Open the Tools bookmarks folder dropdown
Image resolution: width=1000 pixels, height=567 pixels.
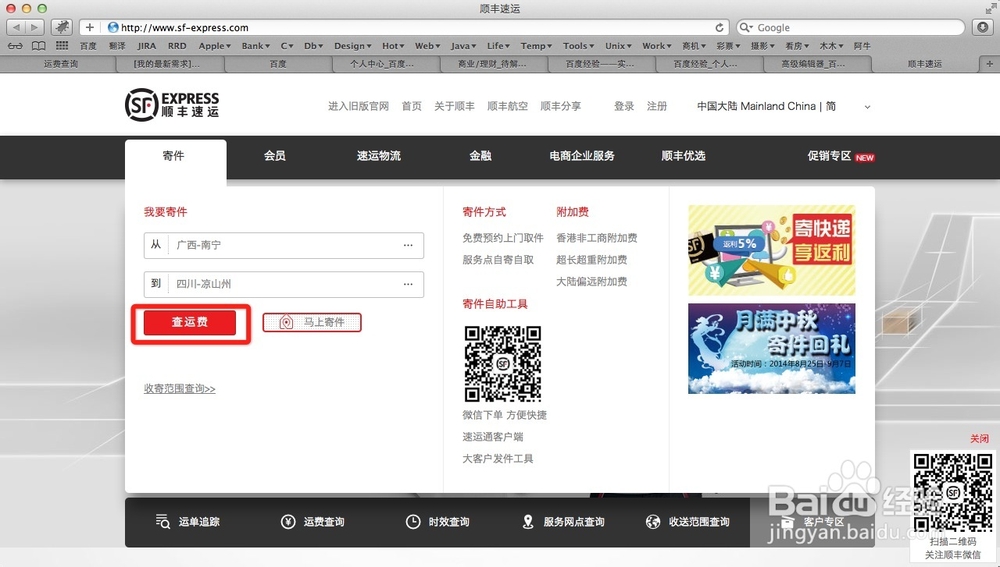[x=578, y=46]
